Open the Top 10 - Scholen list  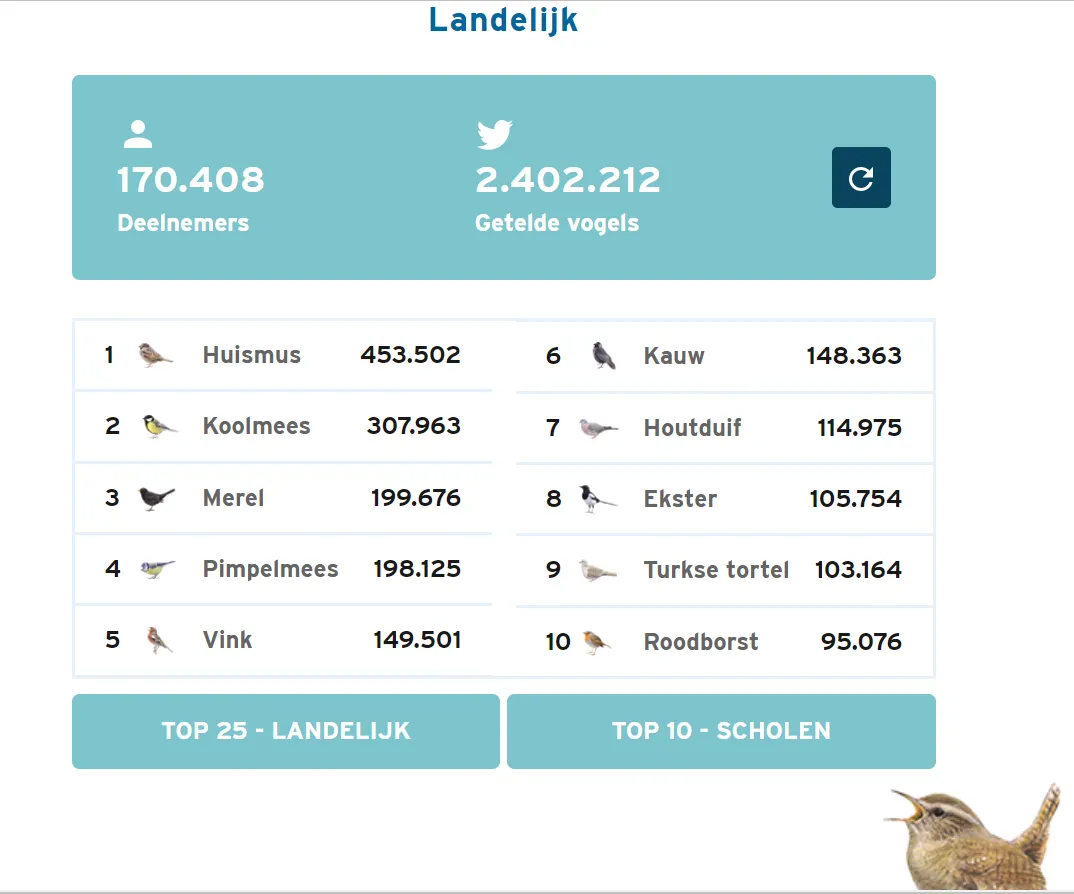click(721, 731)
